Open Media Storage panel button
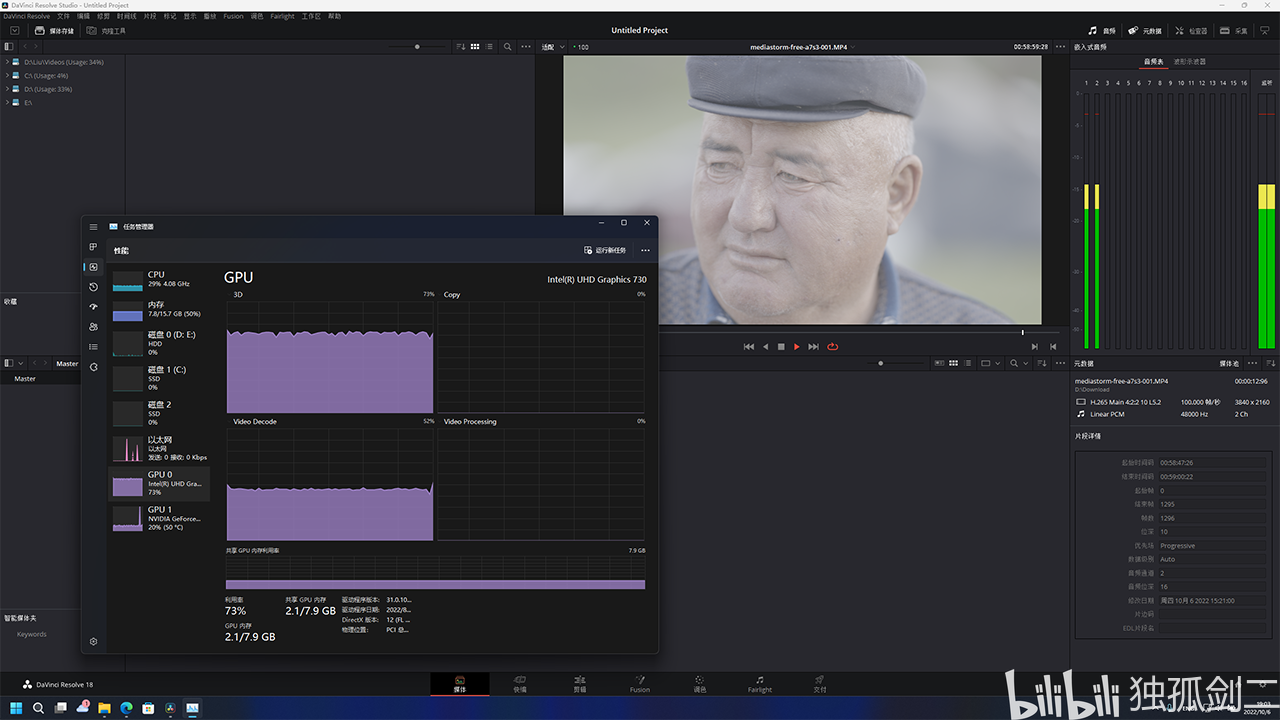The image size is (1280, 720). [x=54, y=31]
